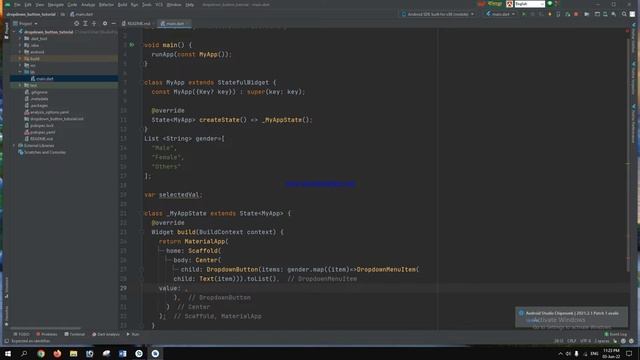Open the Terminal tool window

75,334
